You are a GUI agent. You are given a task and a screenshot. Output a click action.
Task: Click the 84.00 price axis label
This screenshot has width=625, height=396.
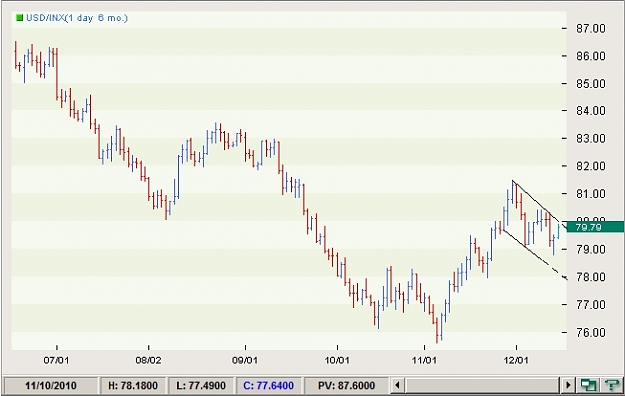(591, 110)
